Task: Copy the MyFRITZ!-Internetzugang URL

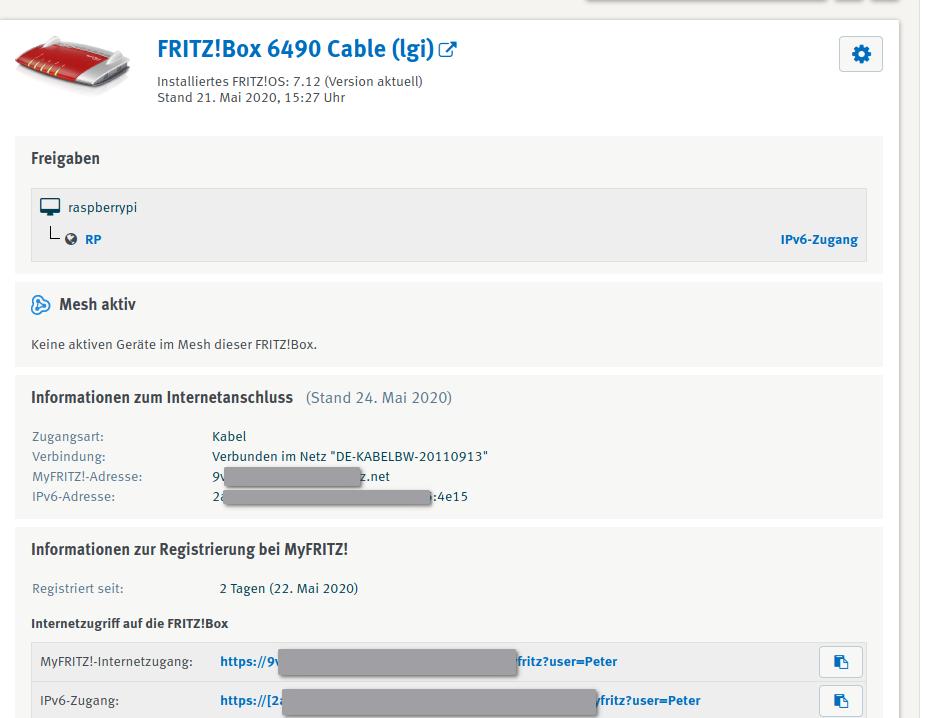Action: (840, 662)
